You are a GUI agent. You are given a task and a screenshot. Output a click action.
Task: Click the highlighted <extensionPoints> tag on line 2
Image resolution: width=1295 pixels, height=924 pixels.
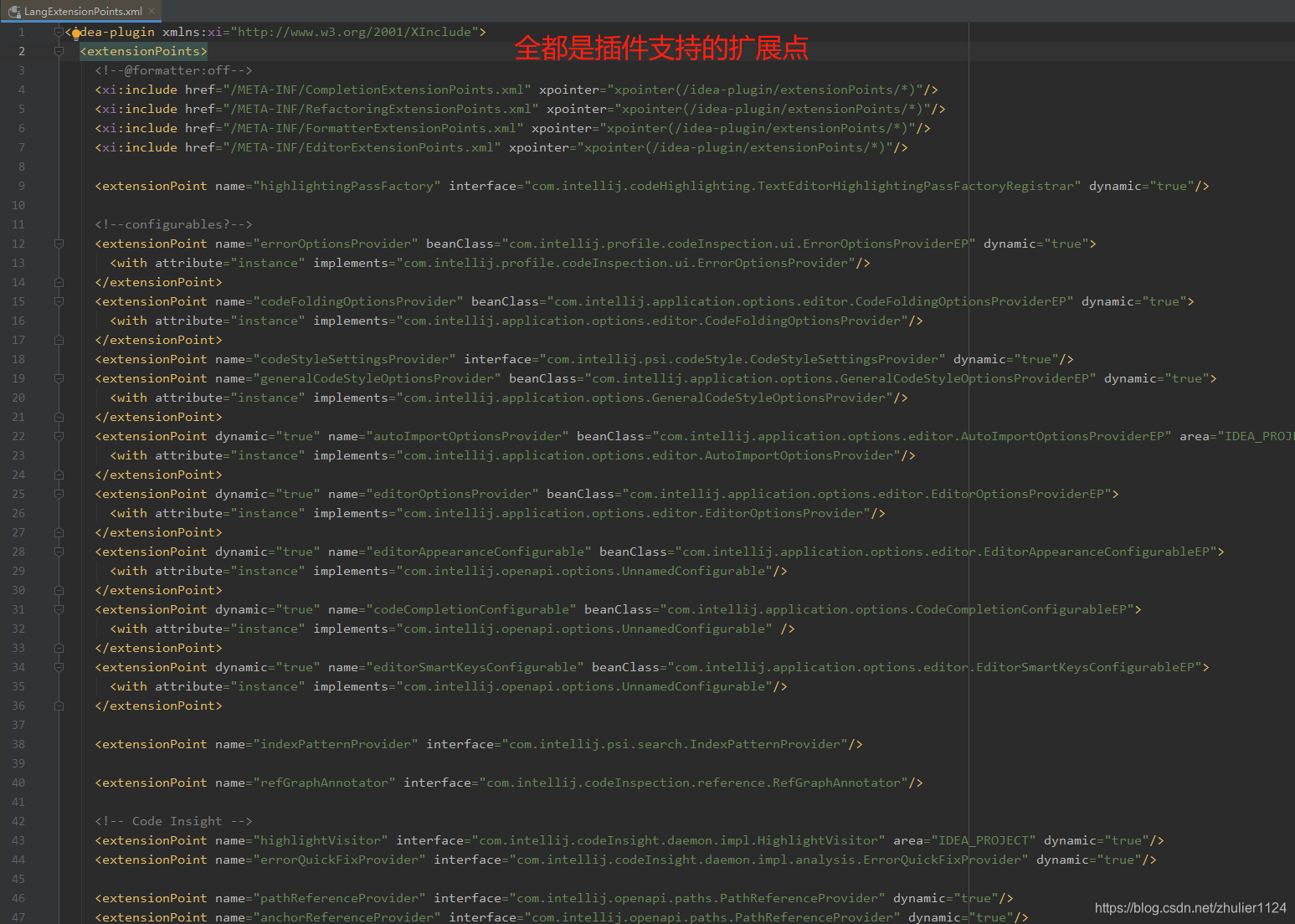(143, 51)
